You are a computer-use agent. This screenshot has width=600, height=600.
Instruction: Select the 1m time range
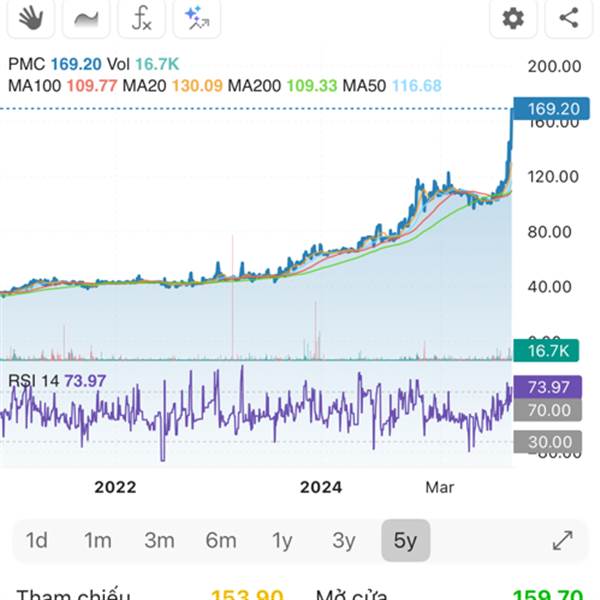(x=97, y=541)
